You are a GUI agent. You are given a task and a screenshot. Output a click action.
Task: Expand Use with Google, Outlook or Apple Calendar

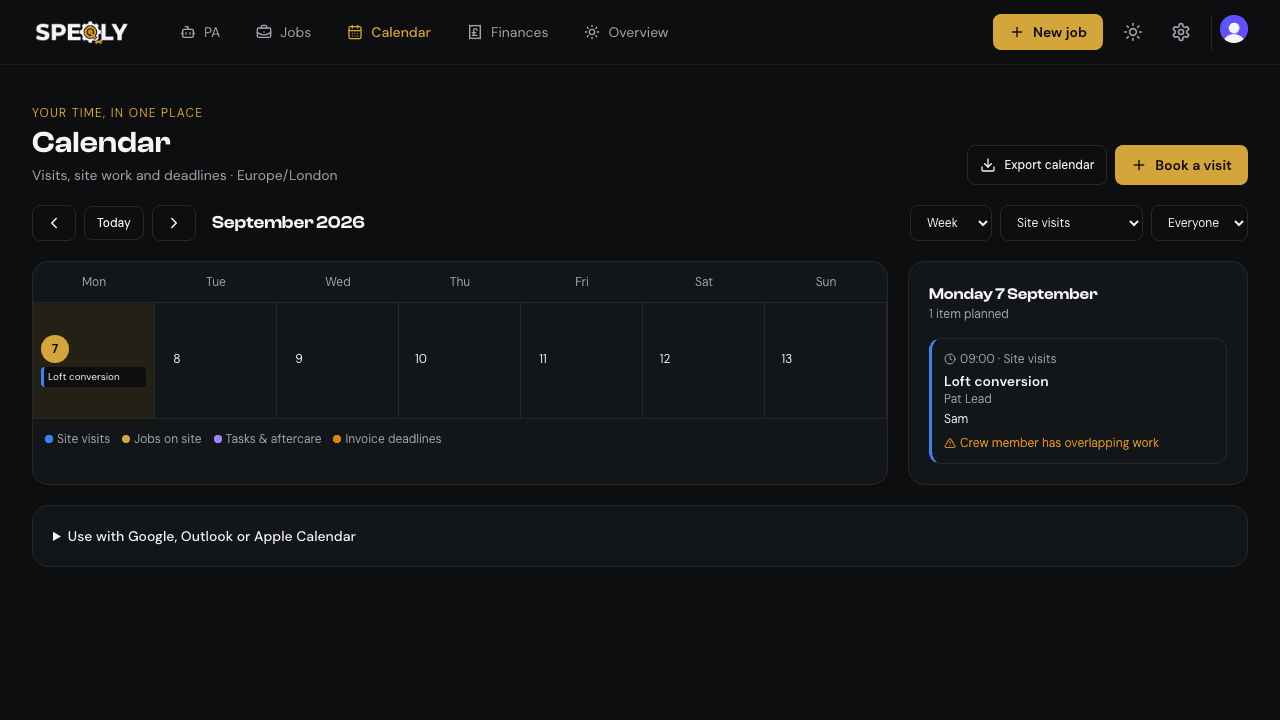(640, 536)
